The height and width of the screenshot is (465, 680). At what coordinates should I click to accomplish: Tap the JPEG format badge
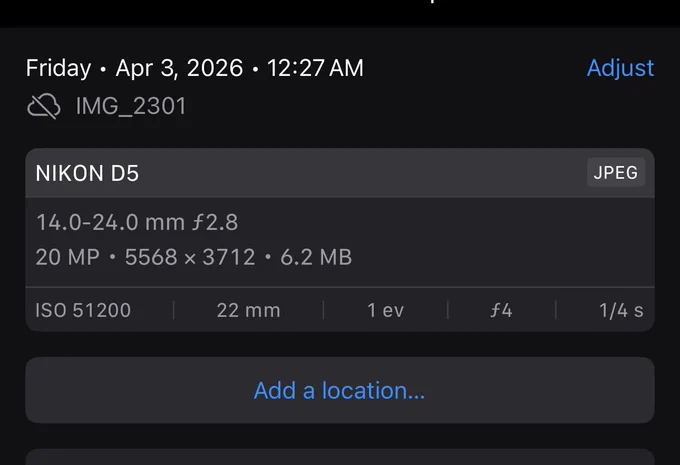pyautogui.click(x=616, y=173)
